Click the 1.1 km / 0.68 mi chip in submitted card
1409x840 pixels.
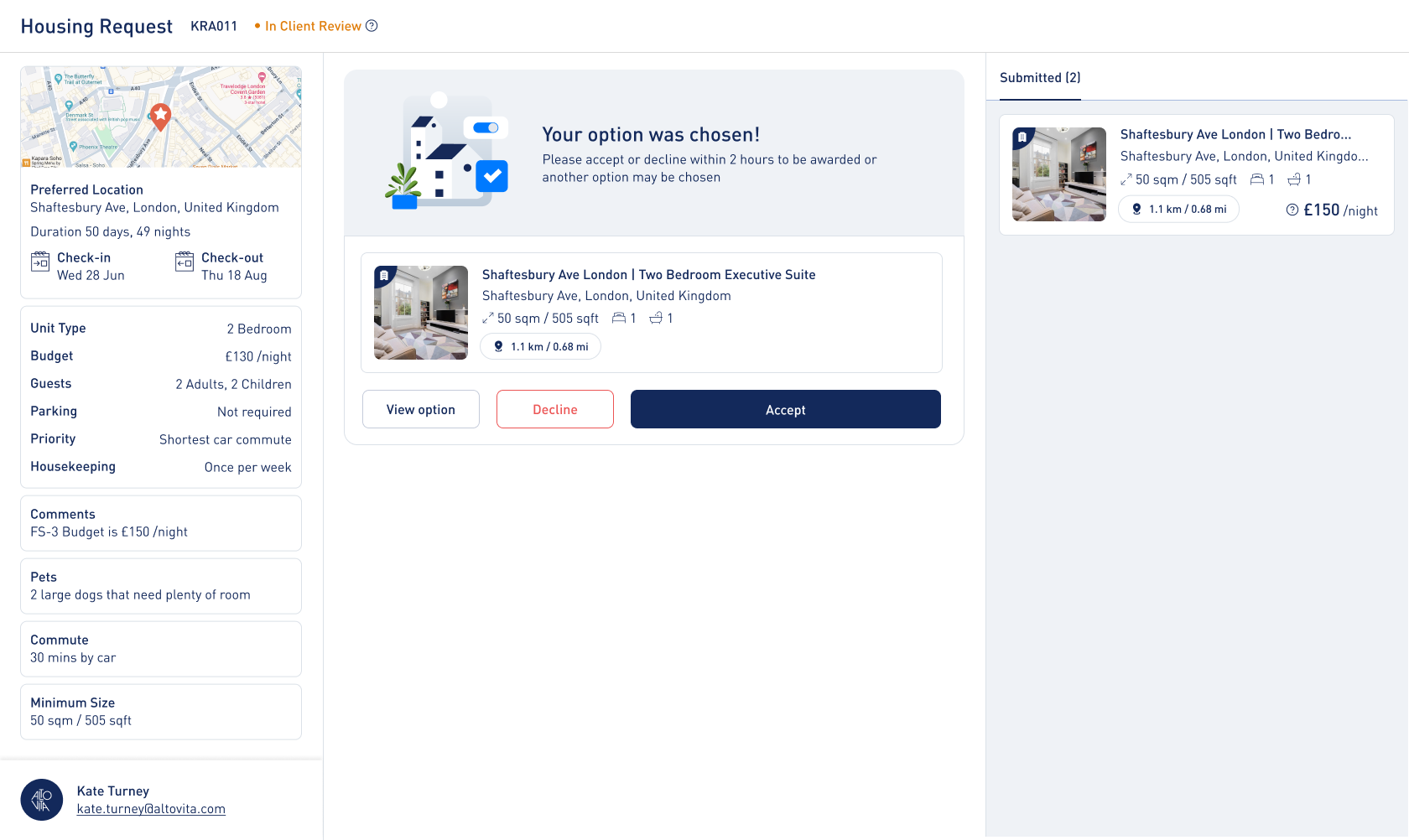point(1178,209)
